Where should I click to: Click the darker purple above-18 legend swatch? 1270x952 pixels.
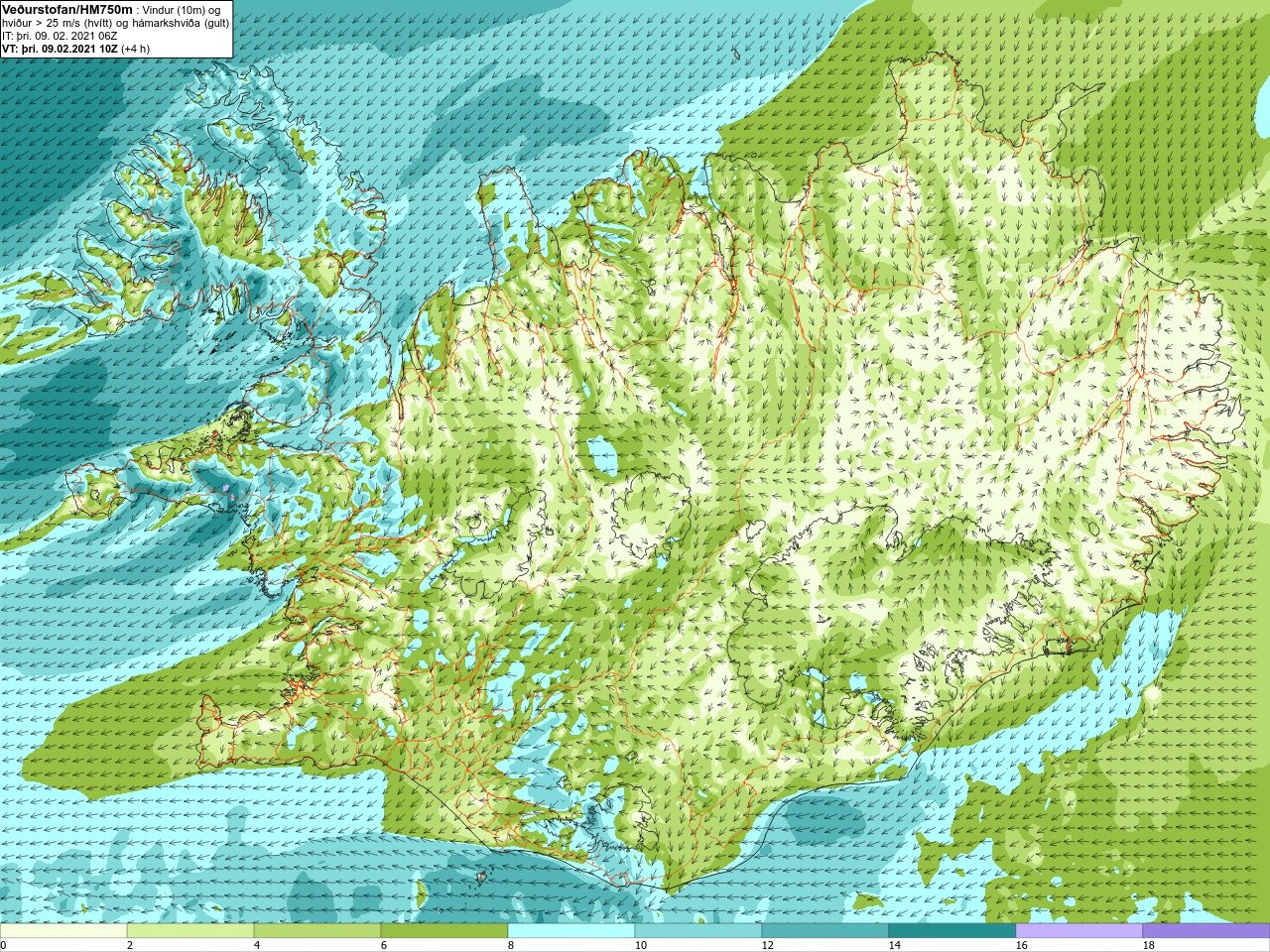coord(1206,931)
